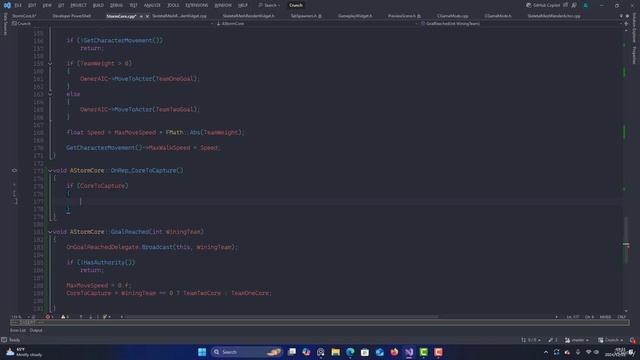The height and width of the screenshot is (360, 640).
Task: Close the StormCore.cpp tab
Action: click(x=147, y=16)
